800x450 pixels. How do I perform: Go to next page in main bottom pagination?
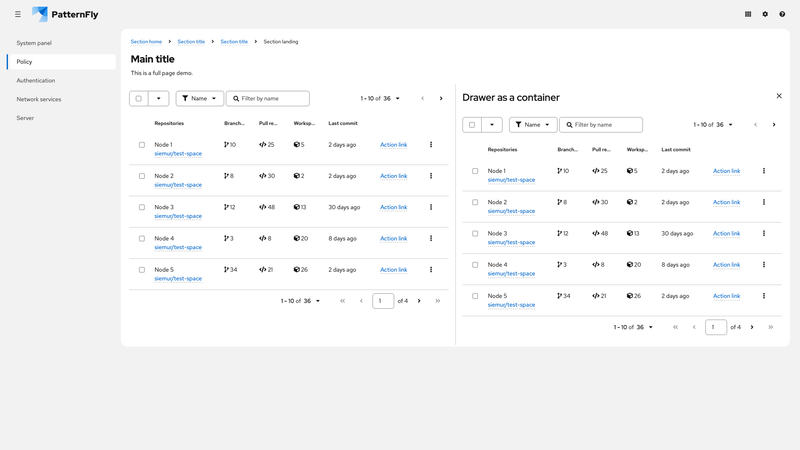[x=419, y=301]
